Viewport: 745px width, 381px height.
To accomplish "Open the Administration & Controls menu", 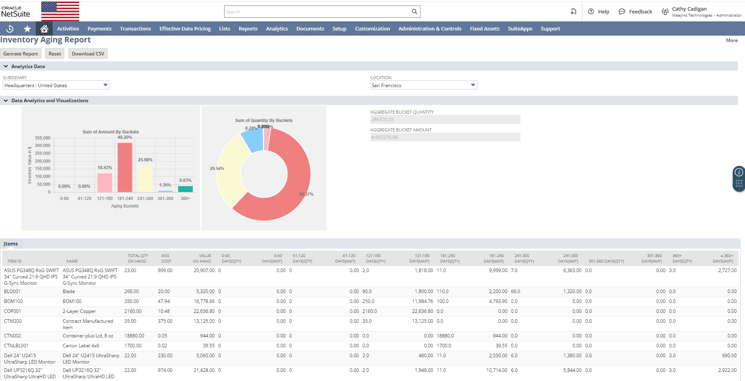I will 430,29.
